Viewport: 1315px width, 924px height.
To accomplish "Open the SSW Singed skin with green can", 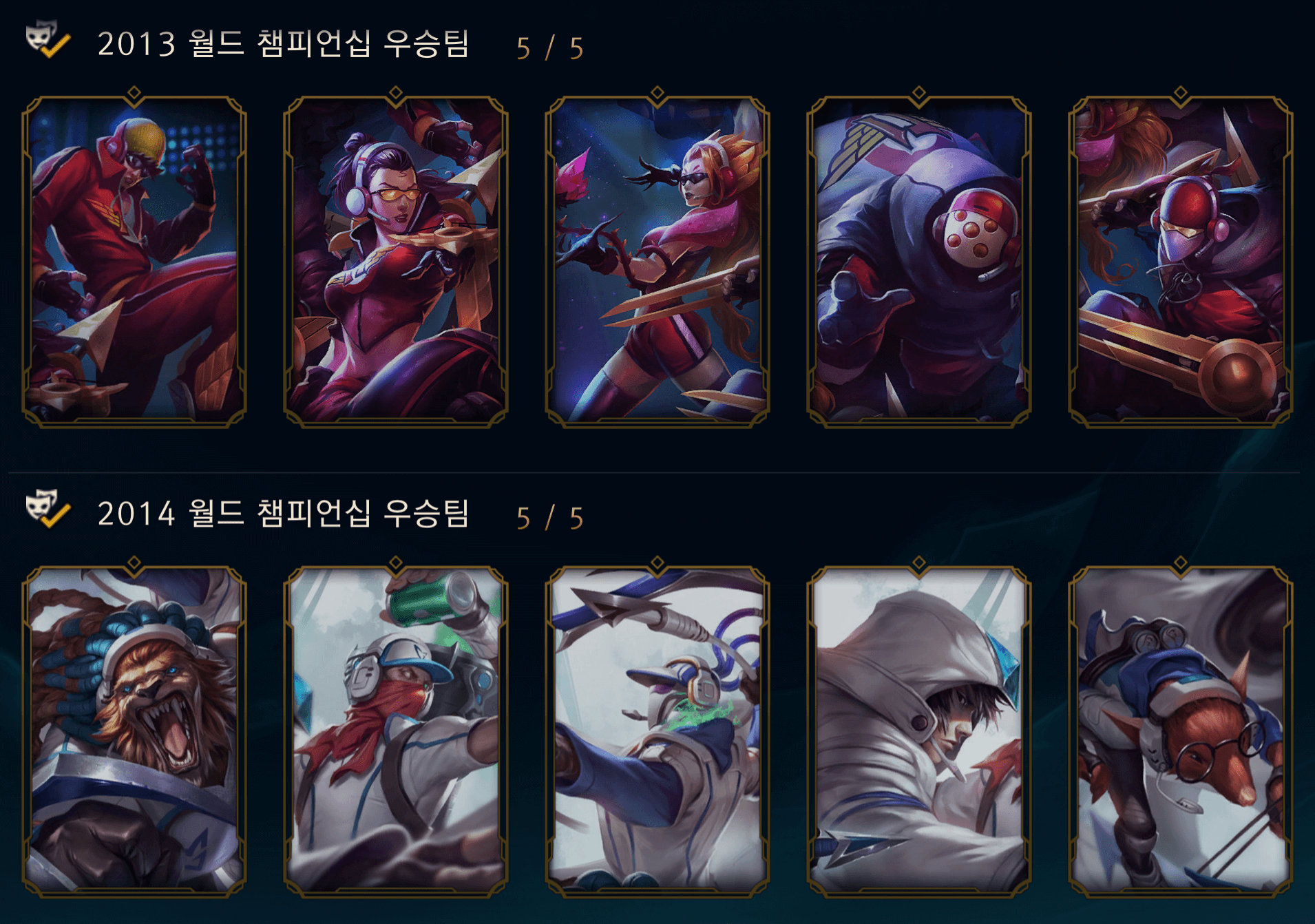I will click(396, 731).
